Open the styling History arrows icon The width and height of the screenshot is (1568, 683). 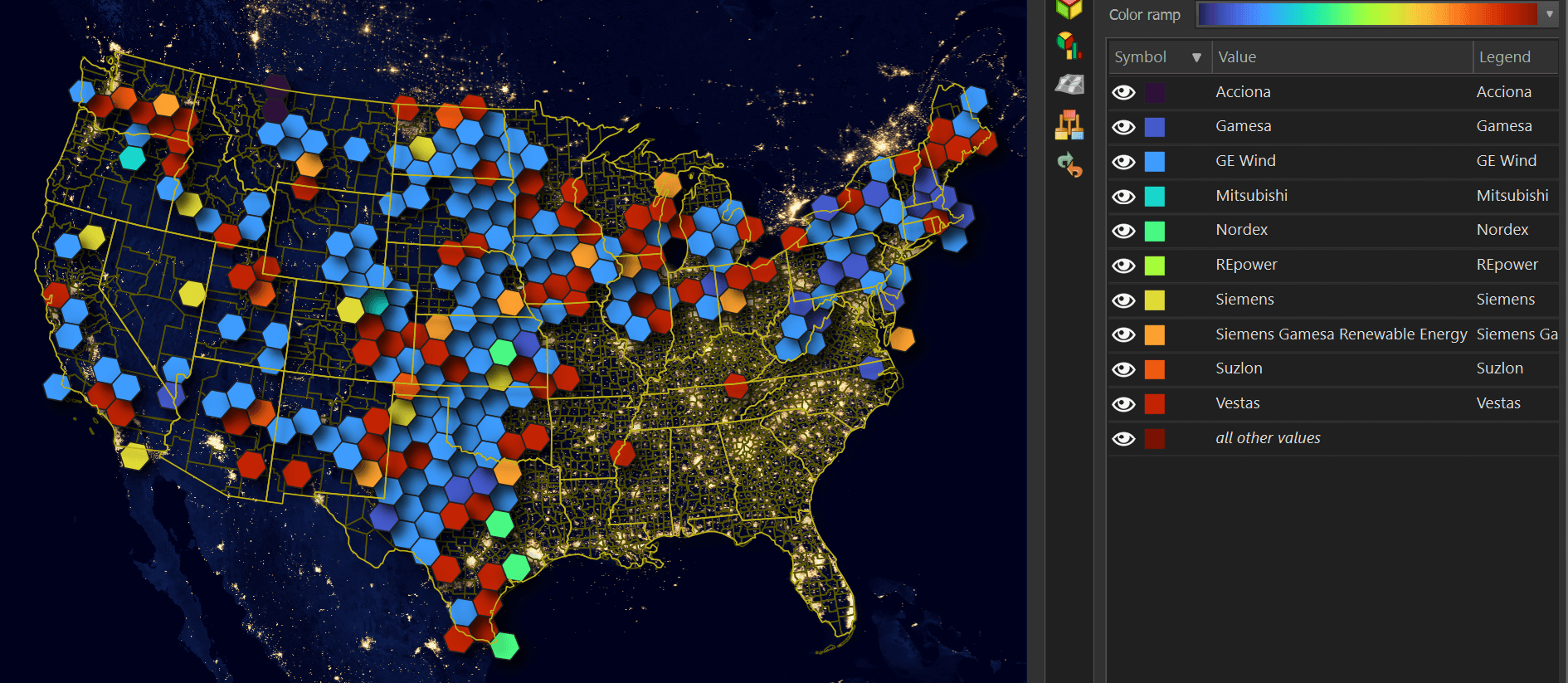coord(1069,165)
